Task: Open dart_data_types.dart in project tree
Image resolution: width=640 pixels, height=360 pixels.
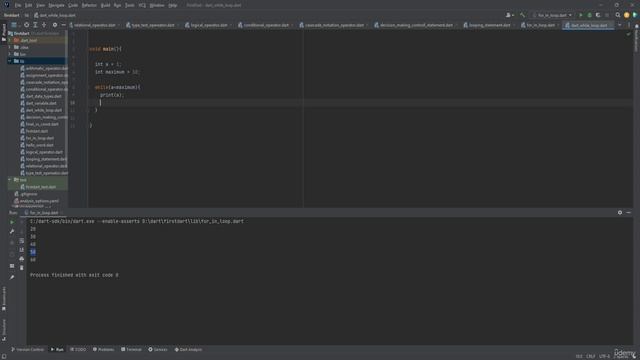Action: click(x=43, y=96)
